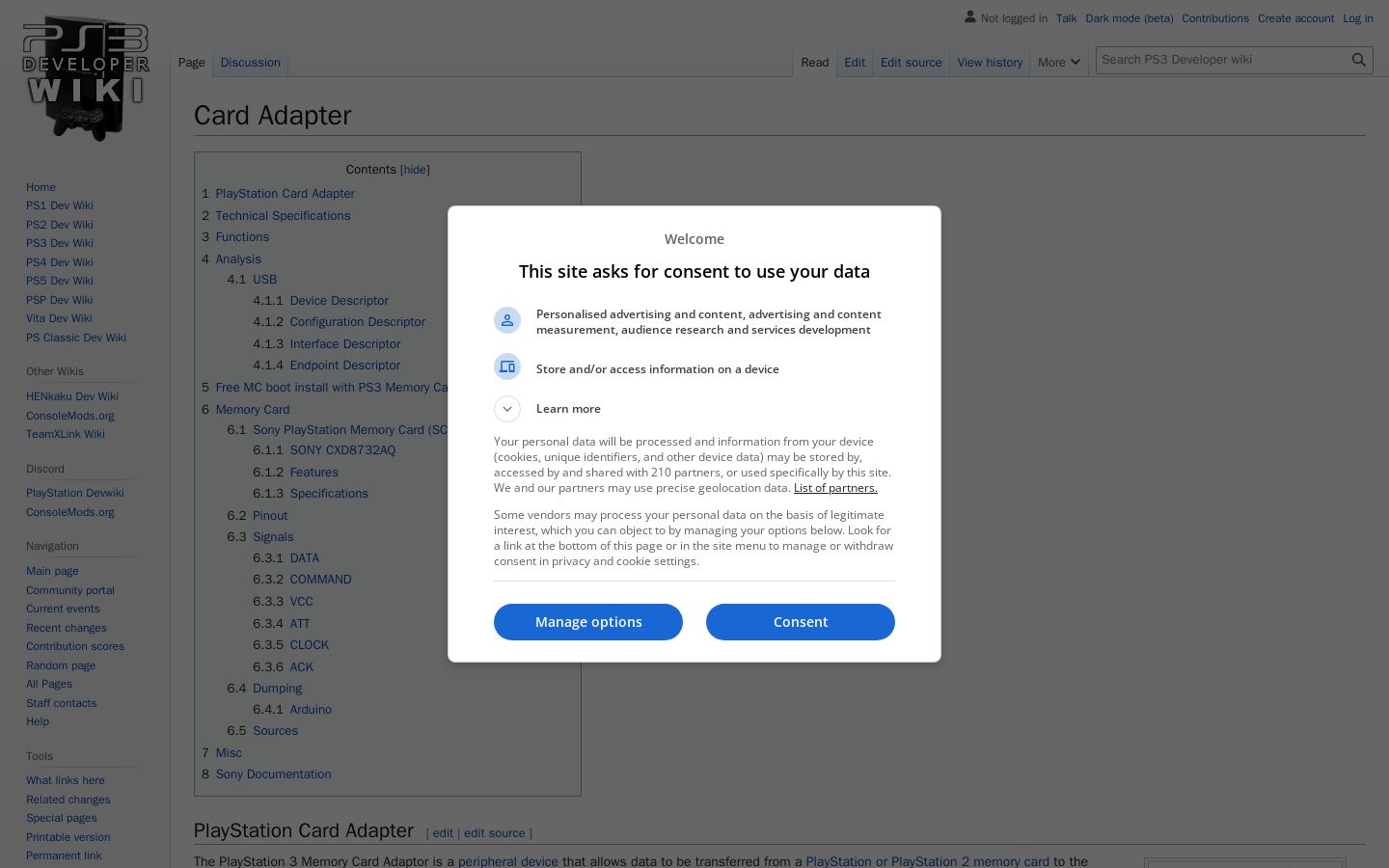Open What links here tool
1389x868 pixels.
tap(66, 780)
